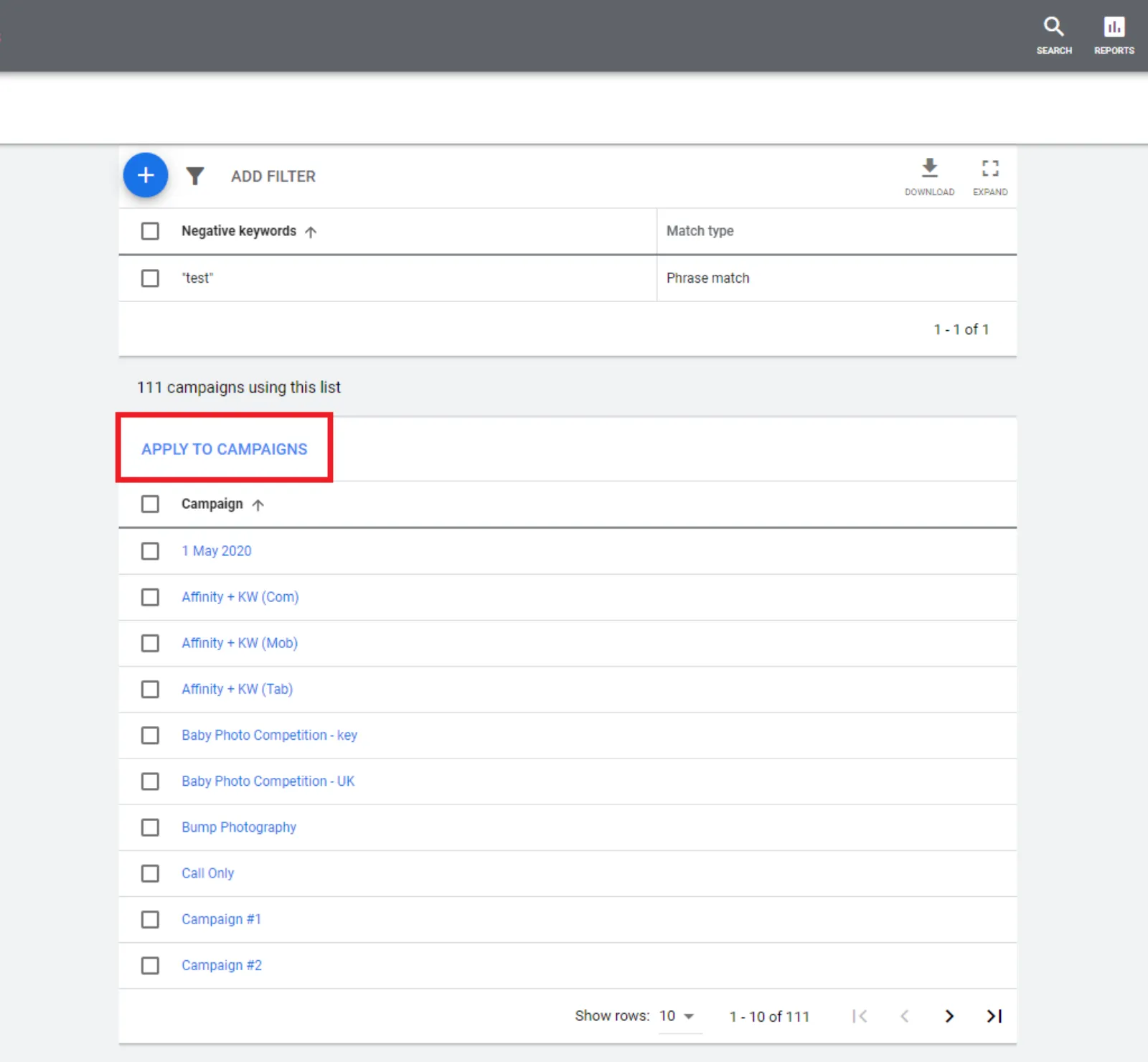Check the Campaign #1 row
The image size is (1148, 1062).
[150, 919]
